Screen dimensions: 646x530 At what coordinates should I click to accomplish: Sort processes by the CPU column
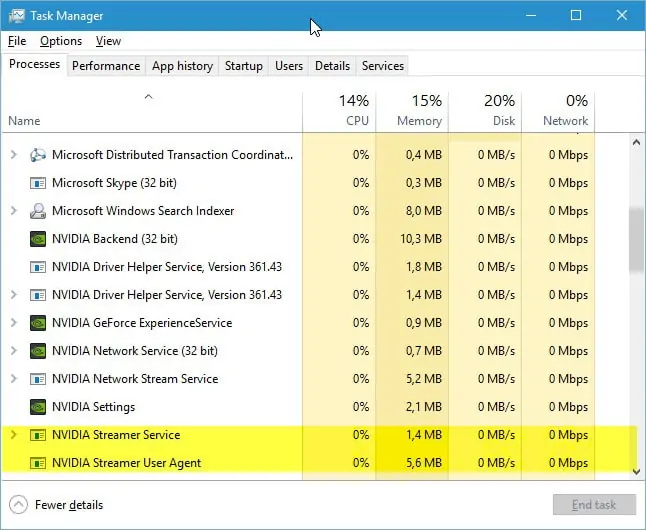pyautogui.click(x=339, y=112)
